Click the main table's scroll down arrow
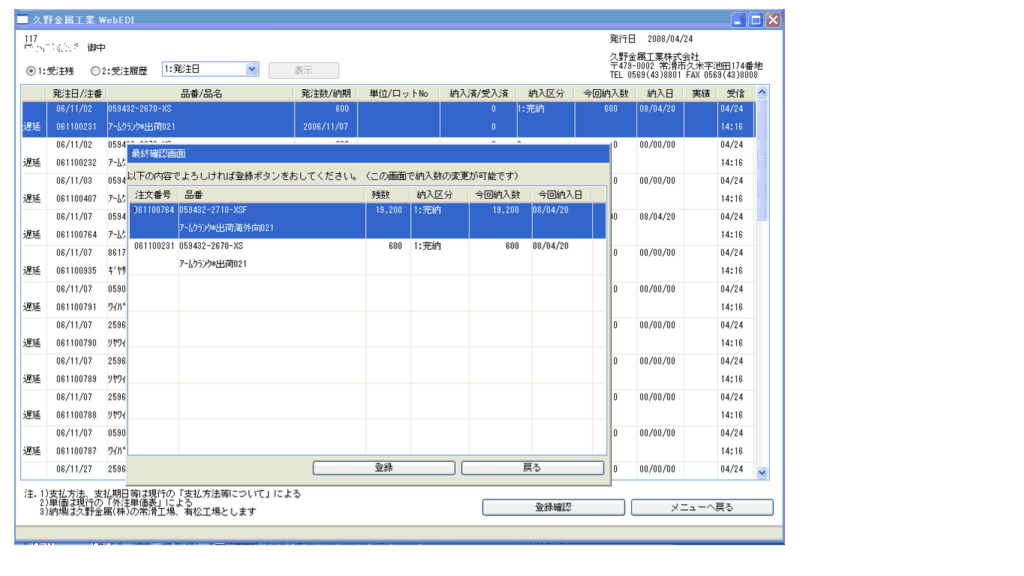1024x576 pixels. 762,472
